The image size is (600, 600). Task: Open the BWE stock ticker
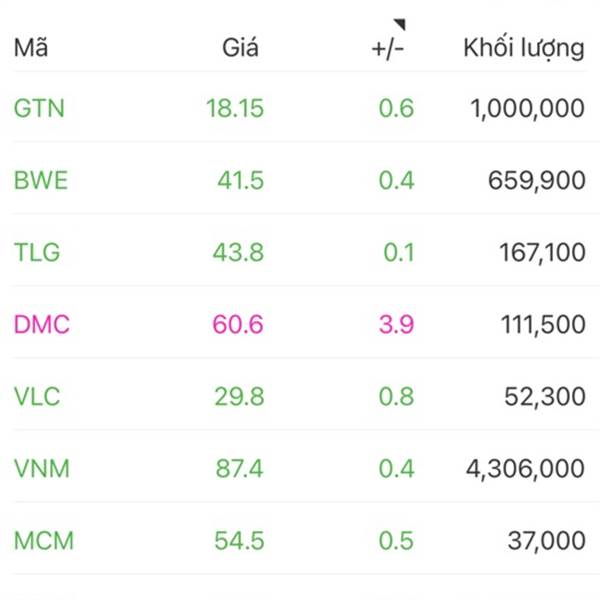point(41,180)
